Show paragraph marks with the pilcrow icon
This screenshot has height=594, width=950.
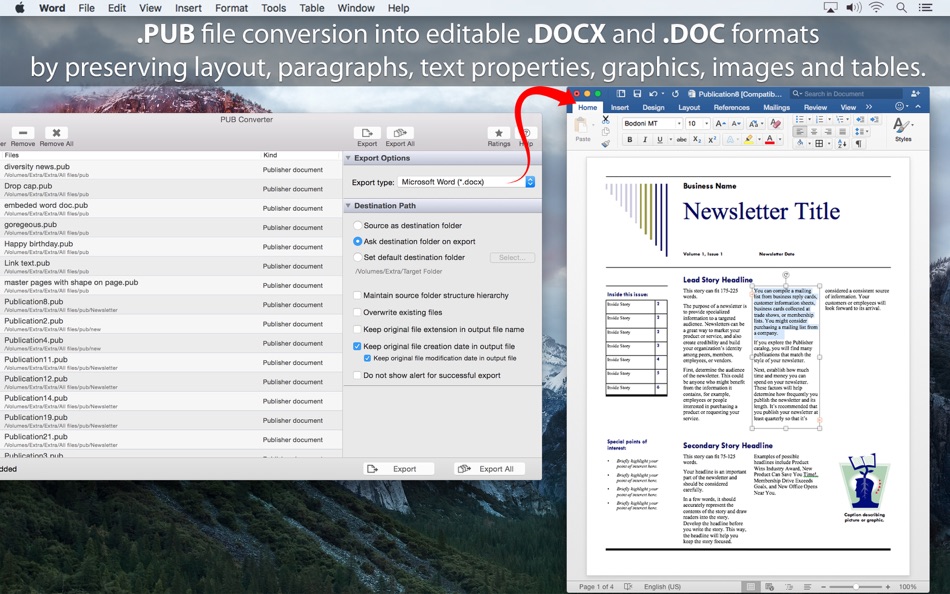[858, 144]
